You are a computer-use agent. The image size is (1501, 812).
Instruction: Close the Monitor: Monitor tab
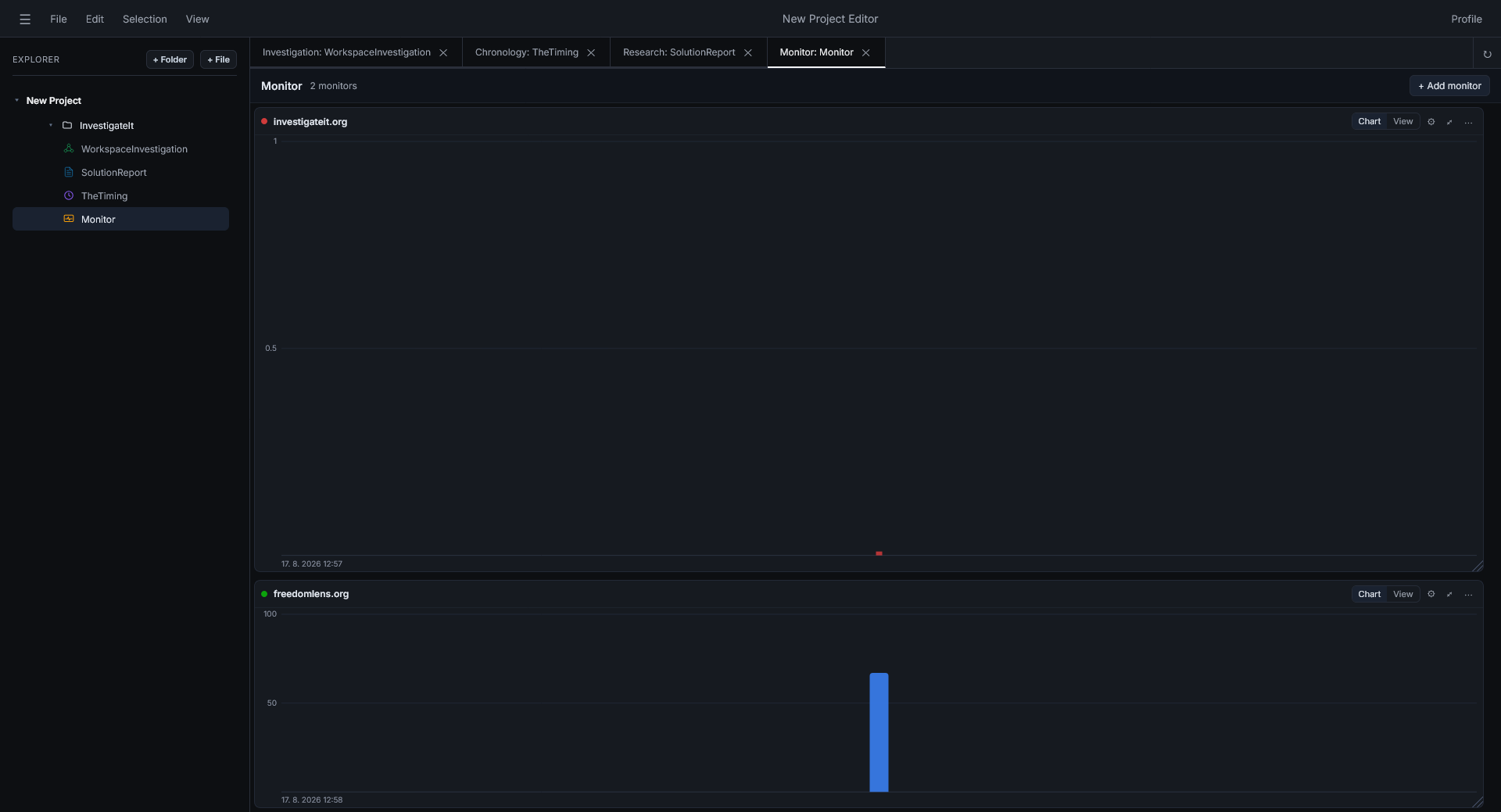click(865, 52)
